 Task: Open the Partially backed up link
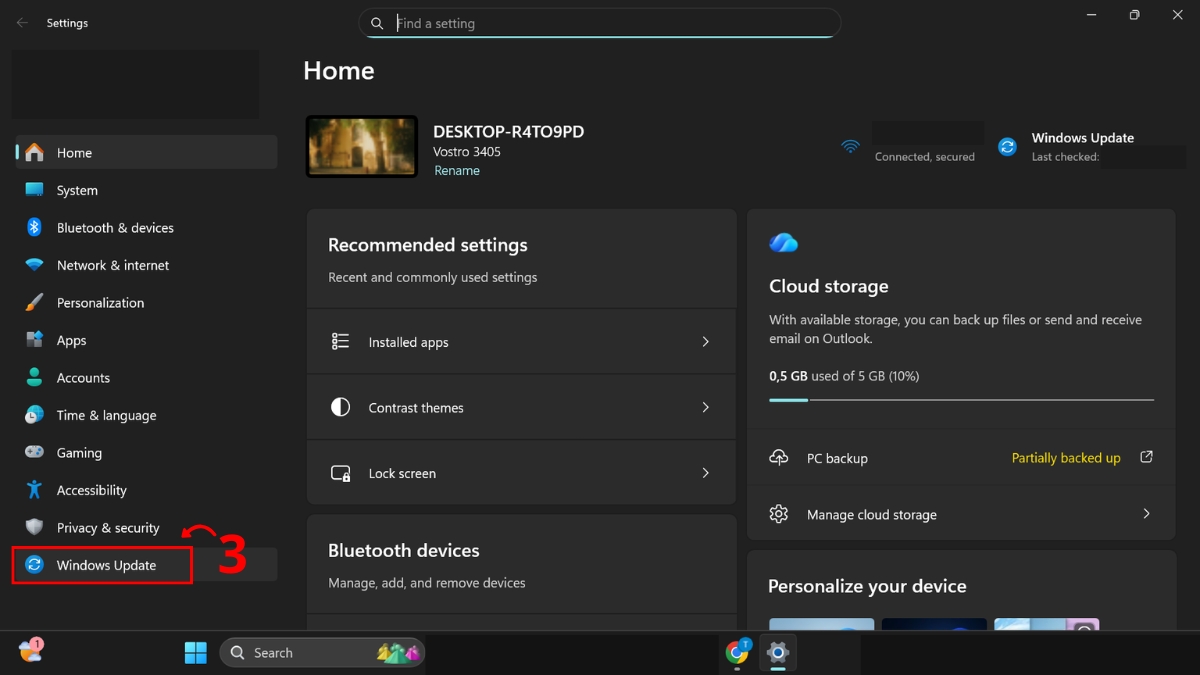coord(1065,457)
